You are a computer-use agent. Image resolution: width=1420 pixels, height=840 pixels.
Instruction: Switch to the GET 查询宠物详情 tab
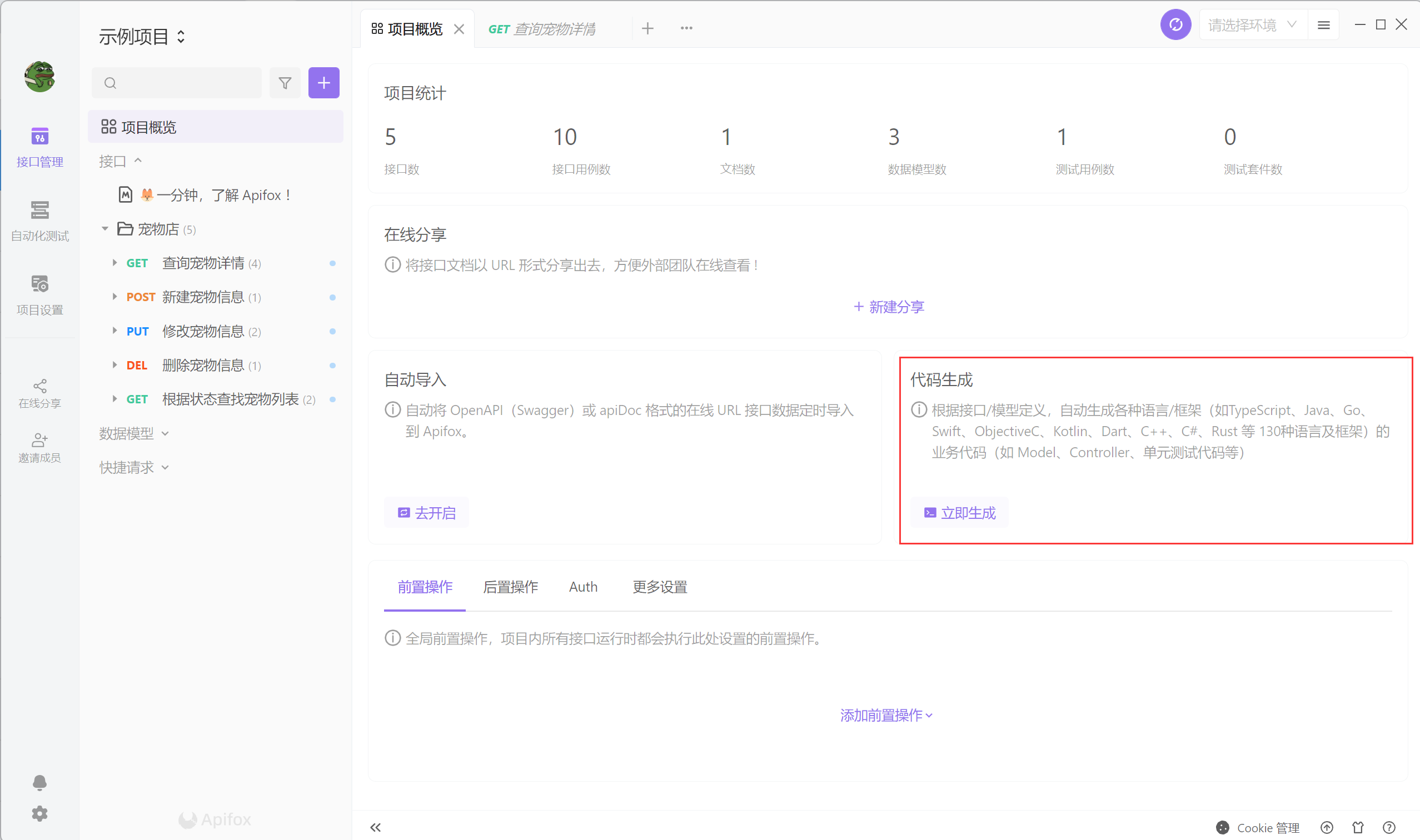(x=541, y=29)
